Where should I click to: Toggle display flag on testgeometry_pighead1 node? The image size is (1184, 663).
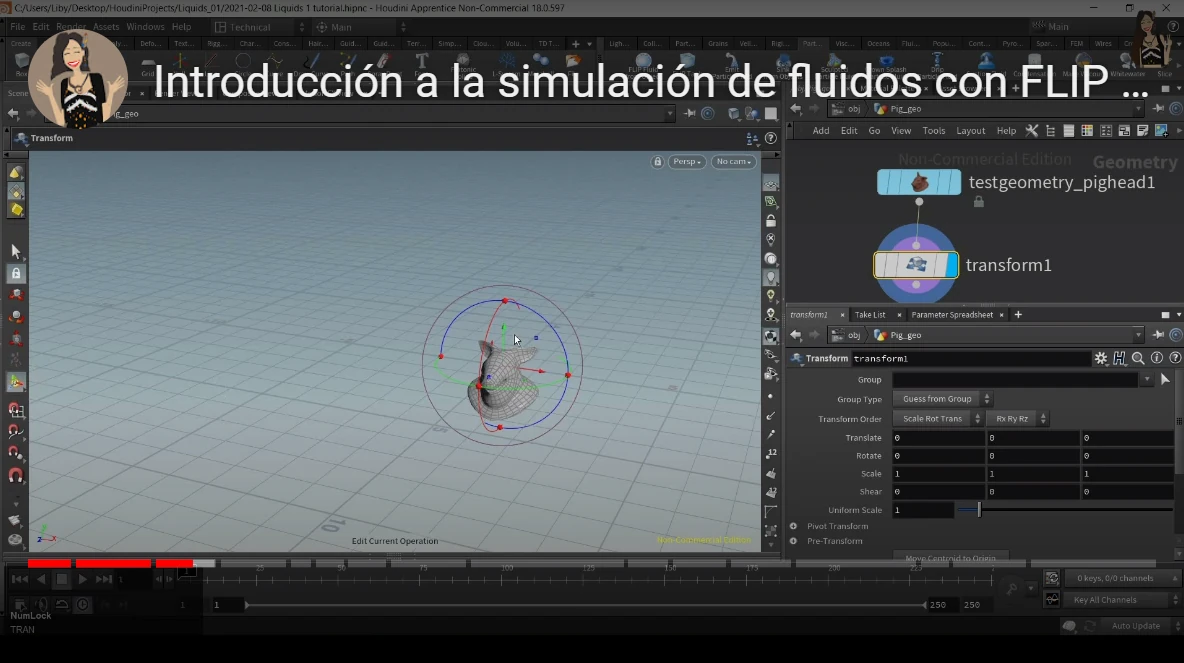[954, 182]
